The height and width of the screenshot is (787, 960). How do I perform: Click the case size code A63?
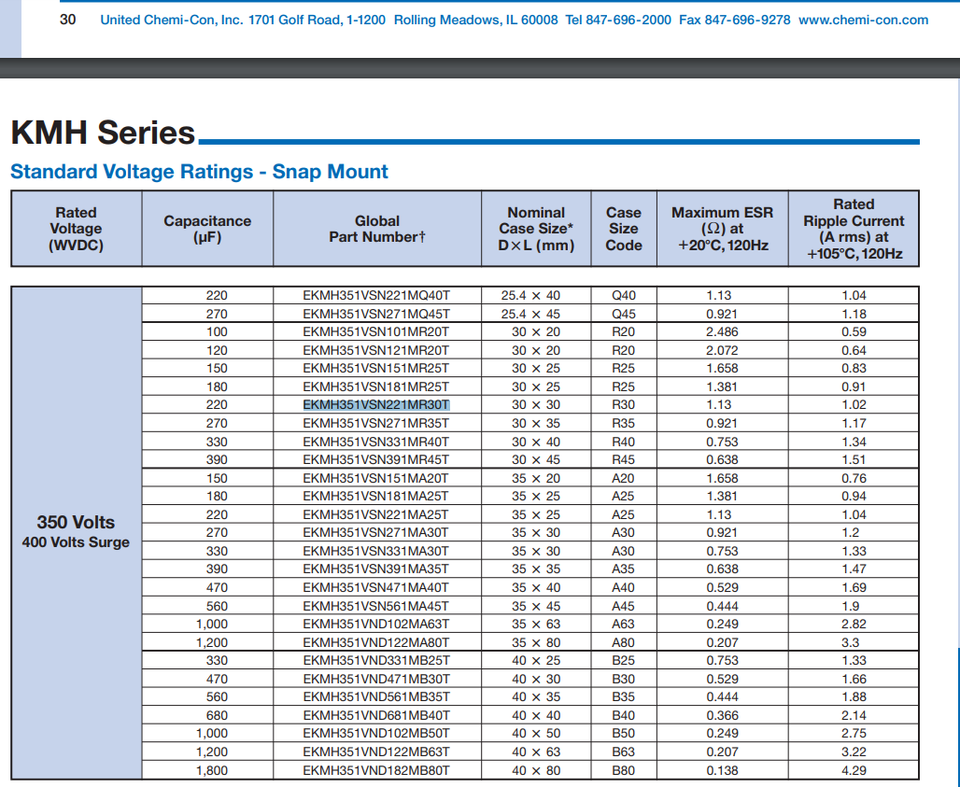click(x=623, y=624)
